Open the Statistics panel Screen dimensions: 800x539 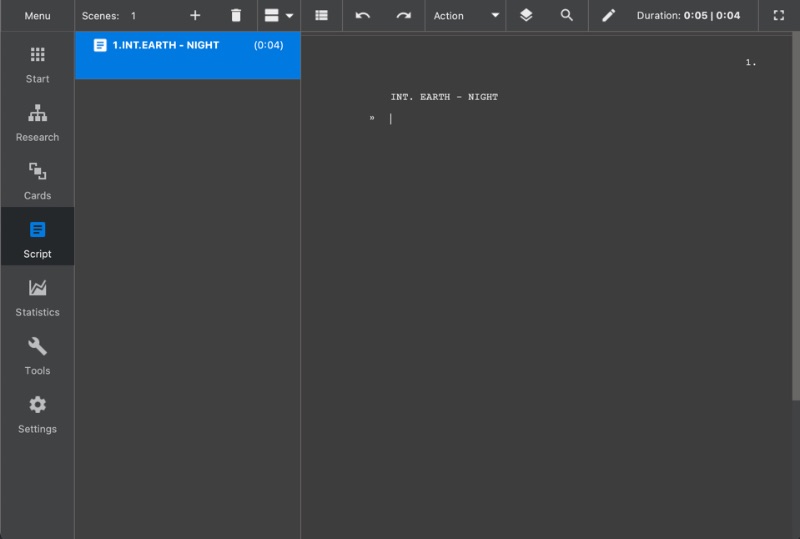(x=37, y=299)
